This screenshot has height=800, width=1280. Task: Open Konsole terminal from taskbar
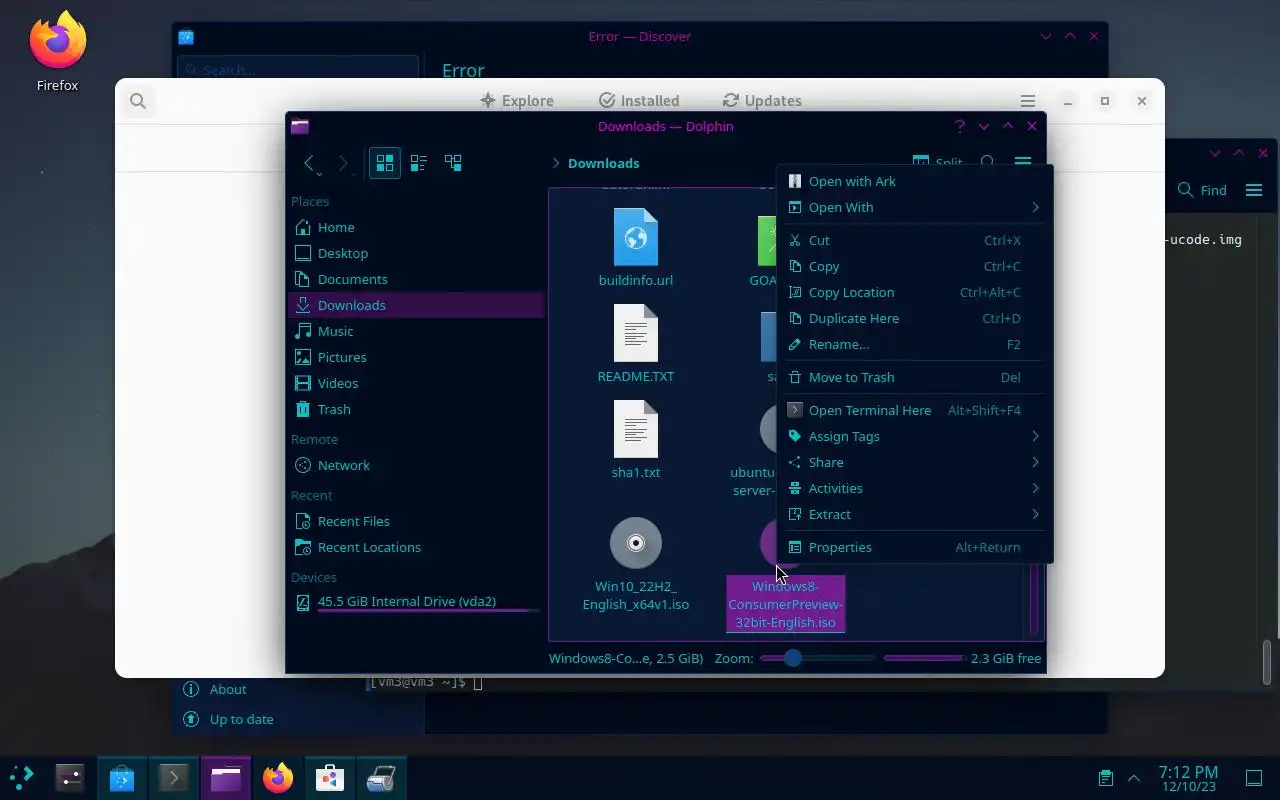[173, 777]
